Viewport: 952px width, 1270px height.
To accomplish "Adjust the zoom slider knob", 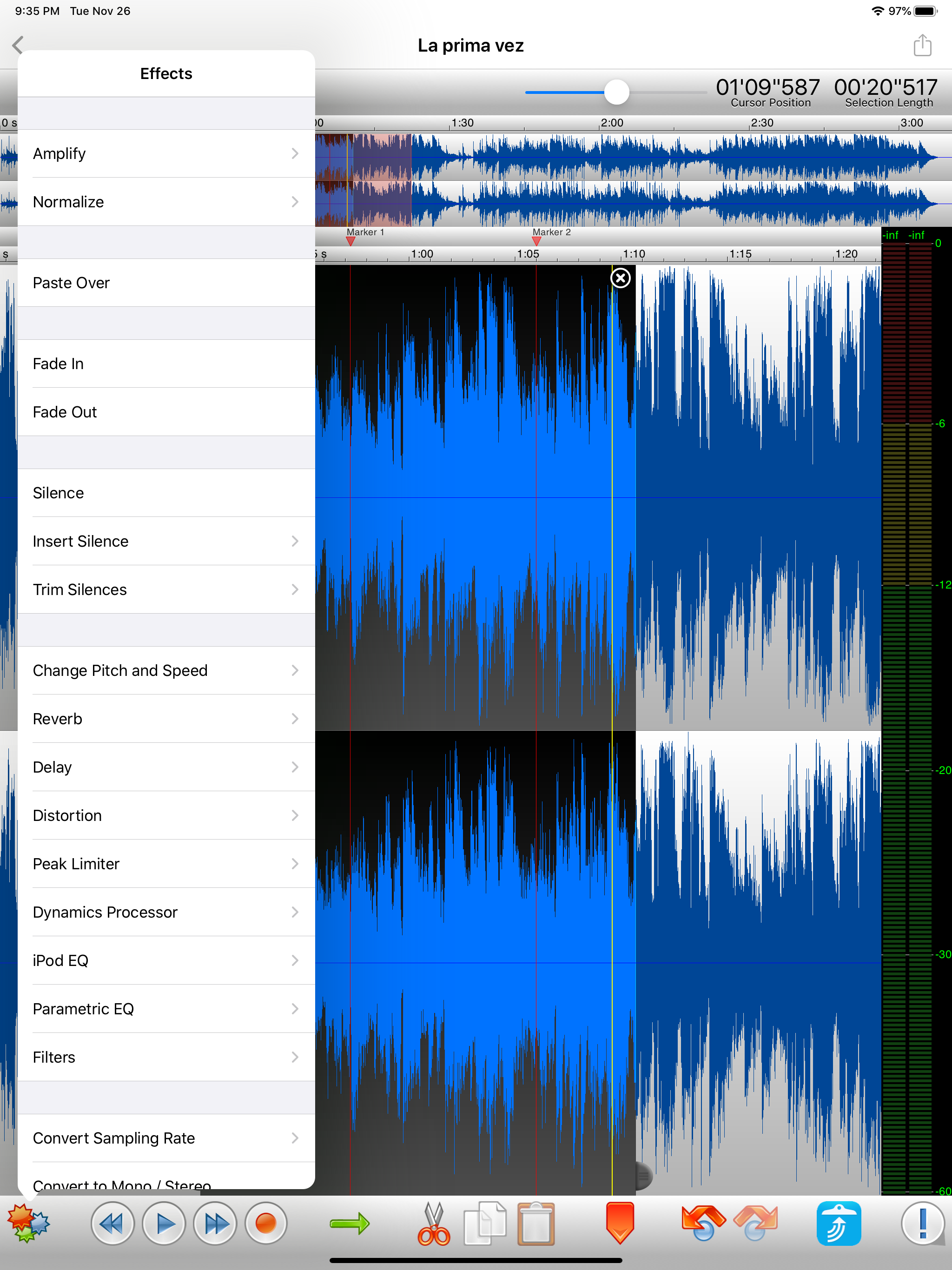I will click(617, 92).
